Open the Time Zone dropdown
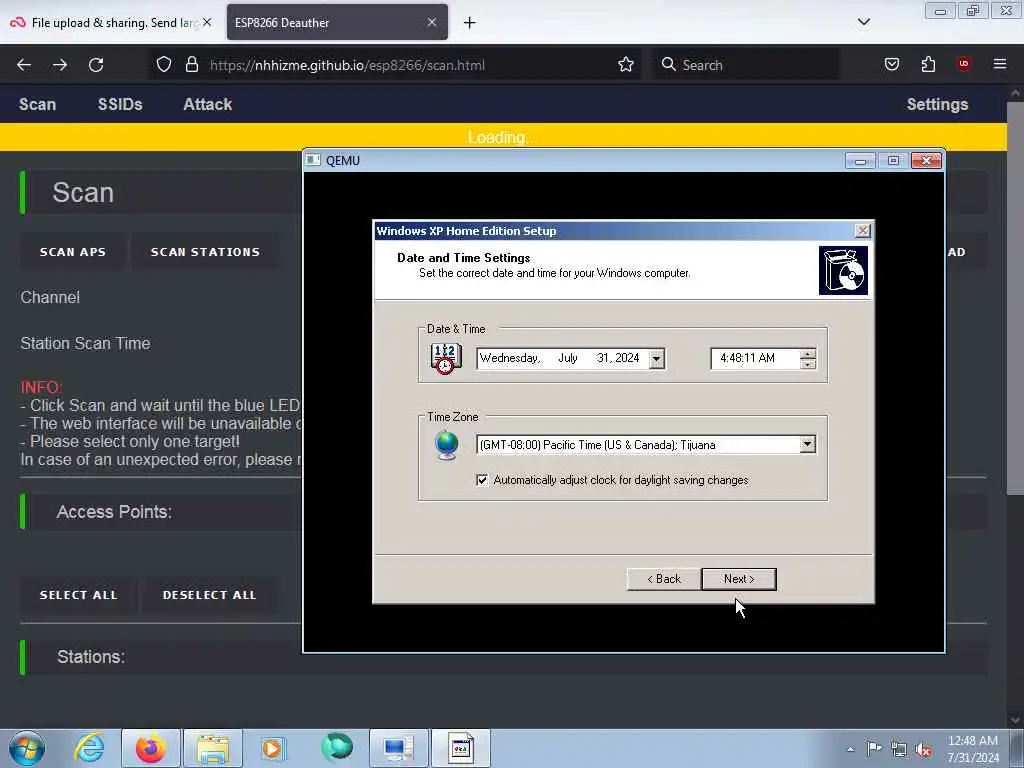Viewport: 1024px width, 768px height. [x=808, y=445]
